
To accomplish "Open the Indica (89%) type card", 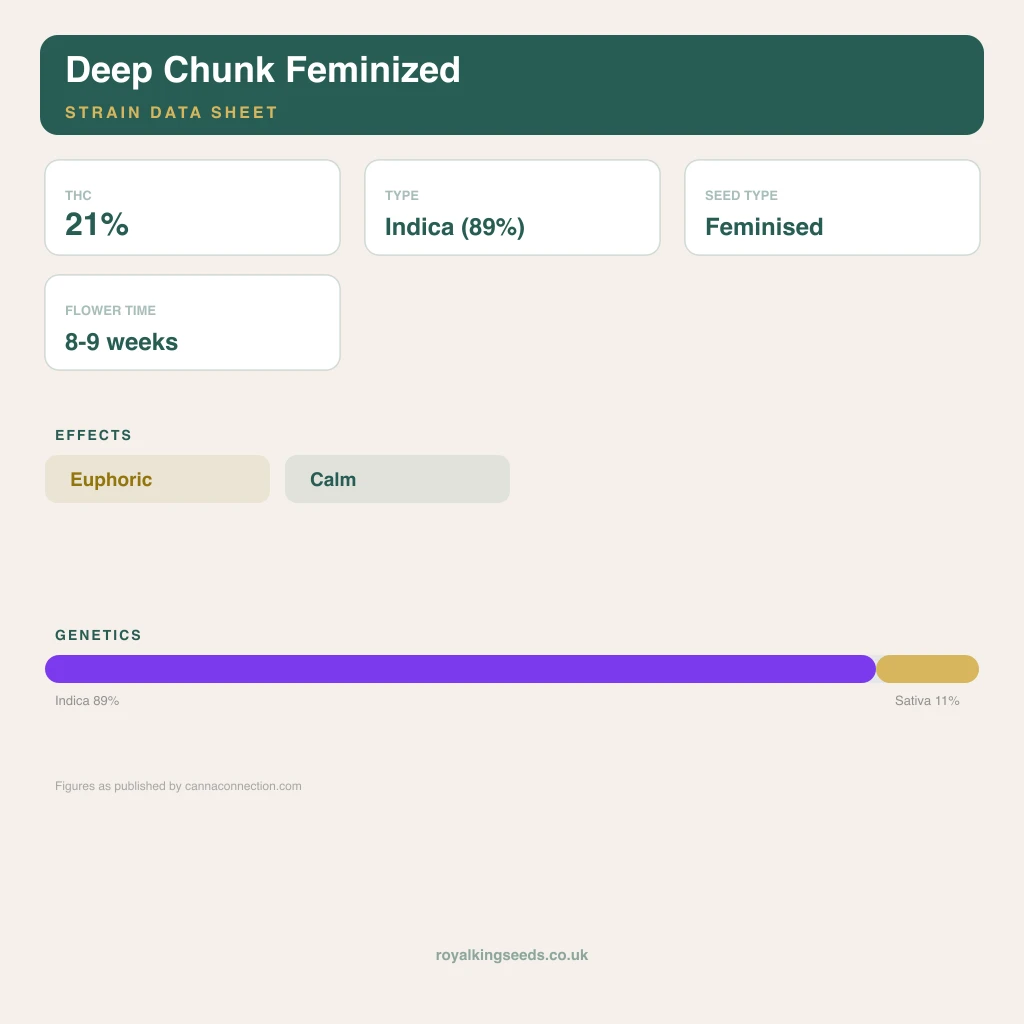I will point(512,208).
